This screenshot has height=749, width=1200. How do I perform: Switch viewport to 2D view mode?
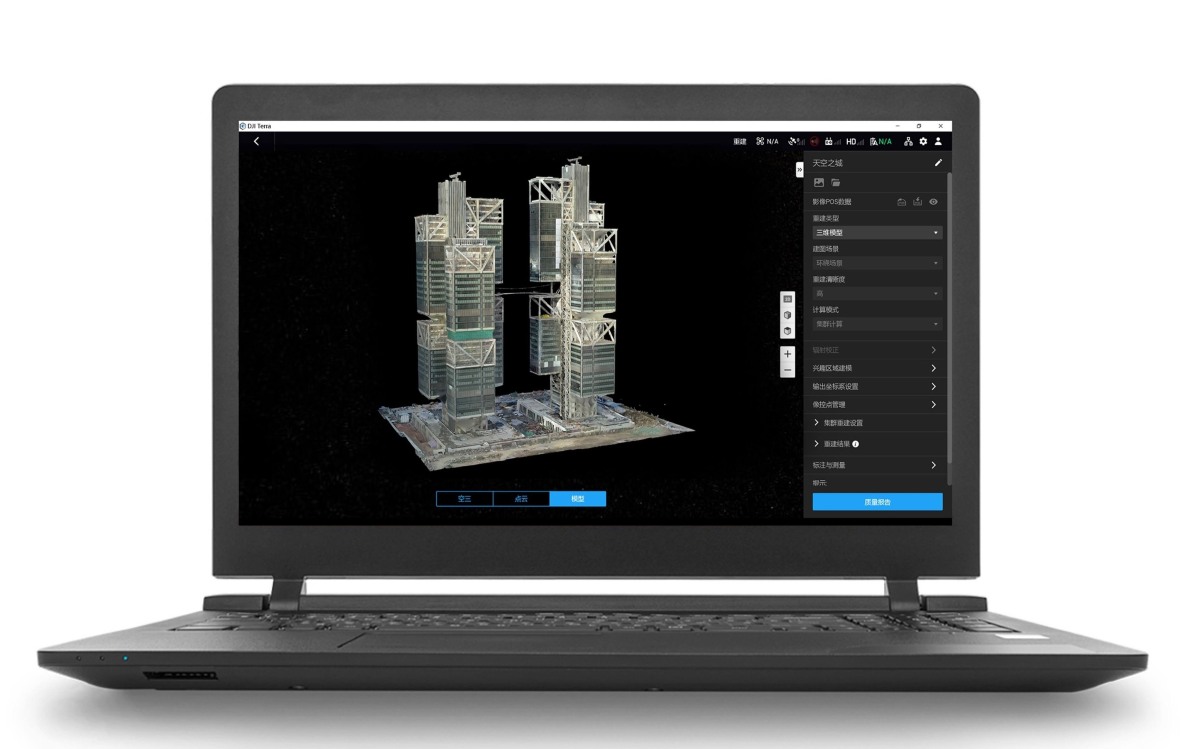(787, 299)
